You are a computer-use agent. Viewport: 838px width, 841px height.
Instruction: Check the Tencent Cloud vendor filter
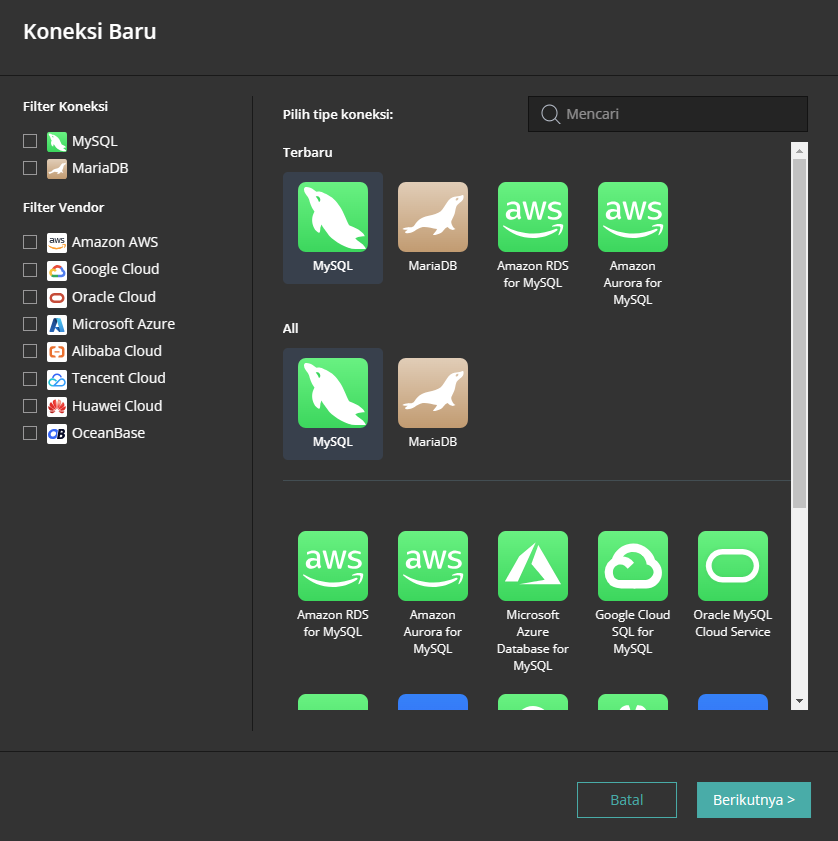30,378
